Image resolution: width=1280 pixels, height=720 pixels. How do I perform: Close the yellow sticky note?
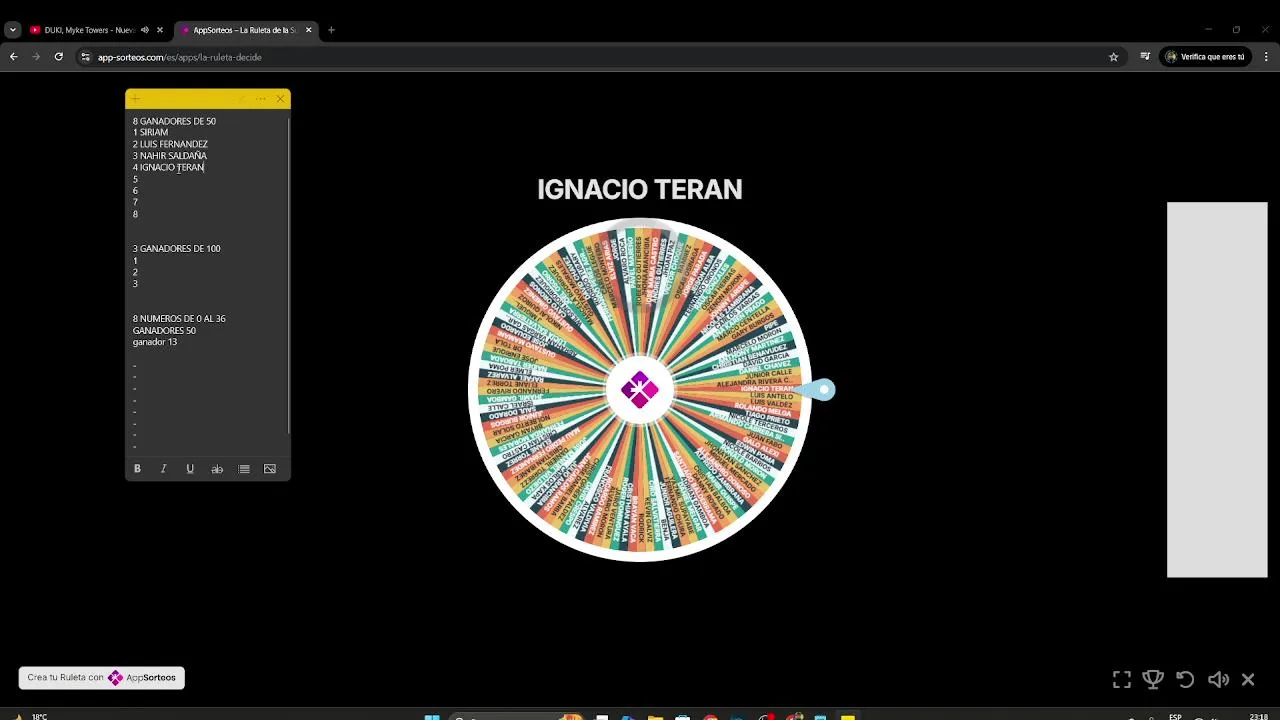pyautogui.click(x=281, y=98)
